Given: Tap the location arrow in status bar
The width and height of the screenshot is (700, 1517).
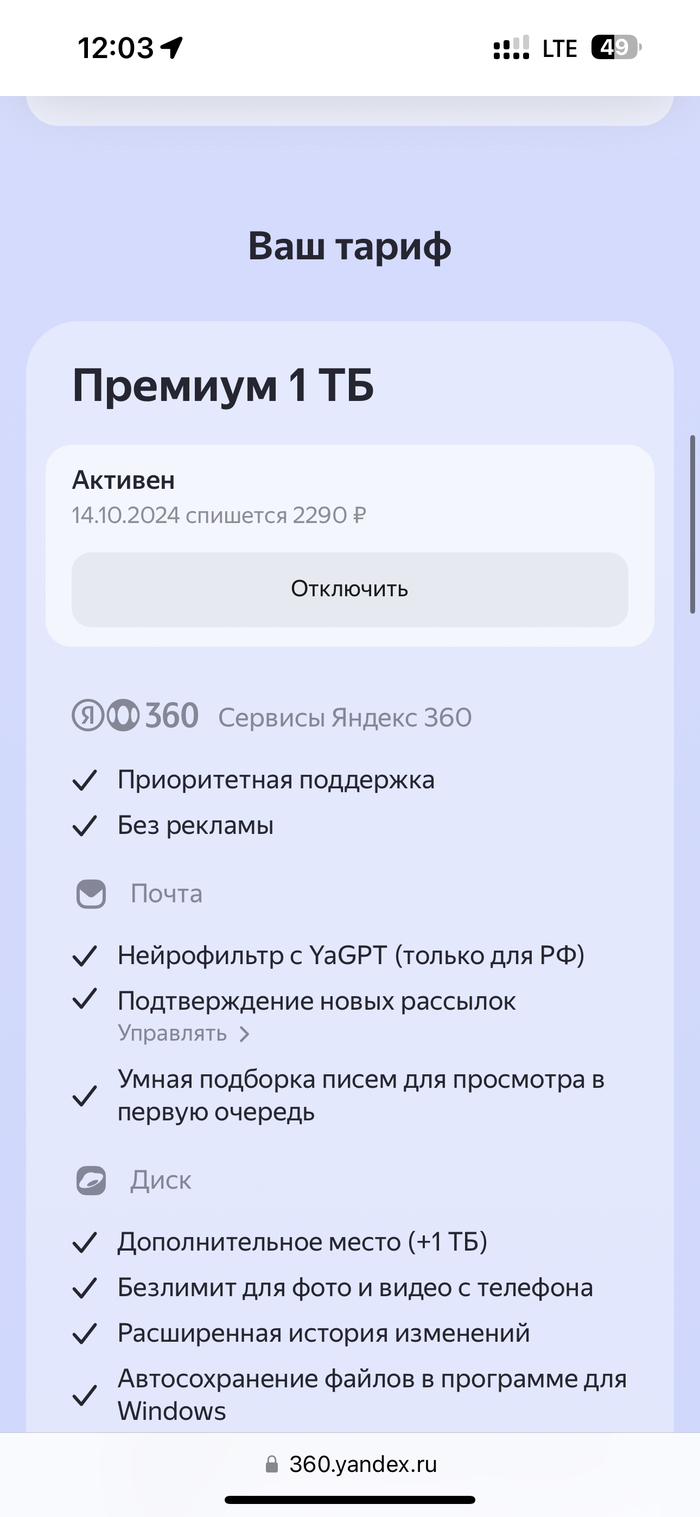Looking at the screenshot, I should pos(172,47).
